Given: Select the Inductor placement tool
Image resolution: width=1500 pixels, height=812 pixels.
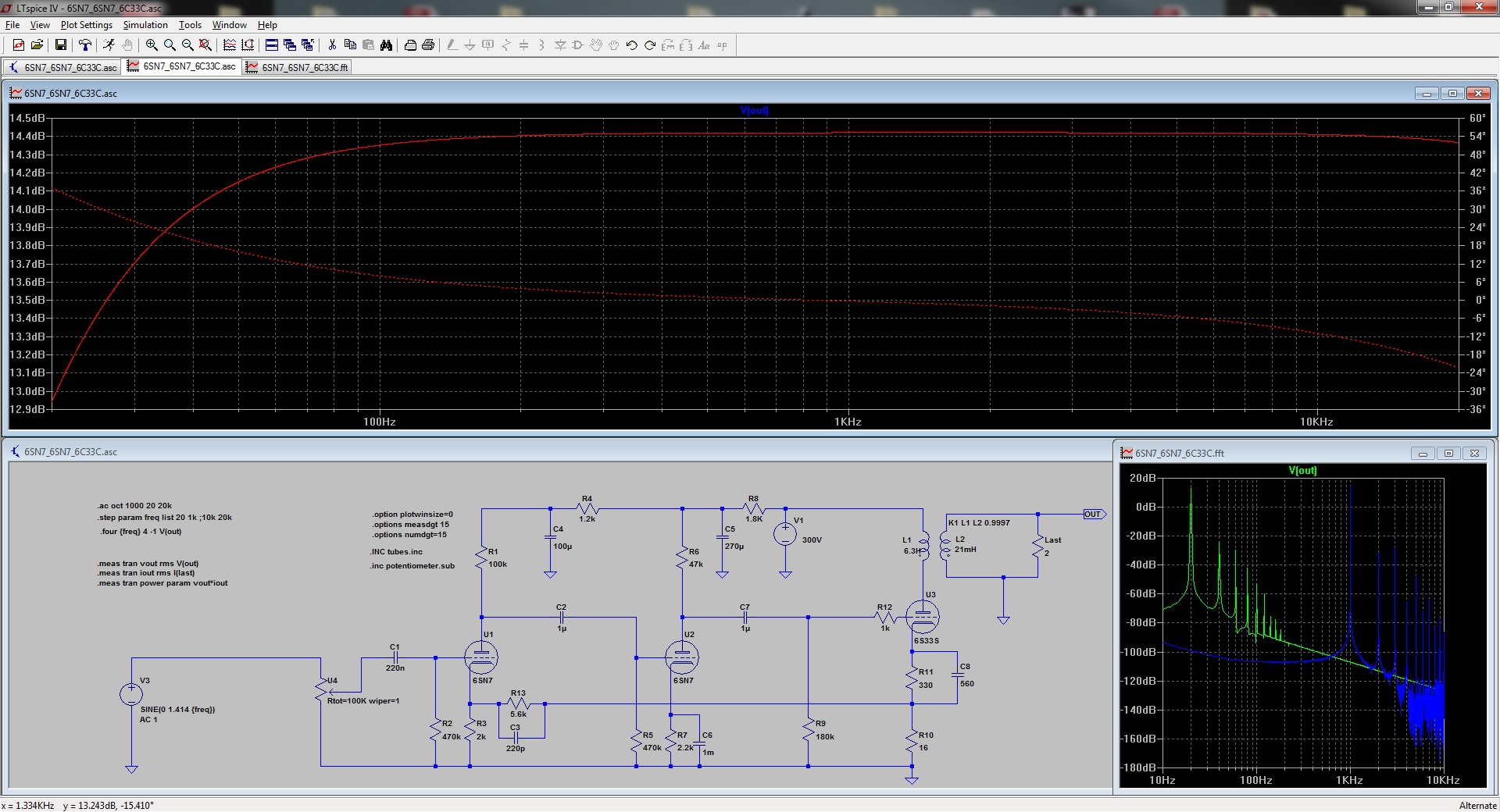Looking at the screenshot, I should (x=541, y=45).
